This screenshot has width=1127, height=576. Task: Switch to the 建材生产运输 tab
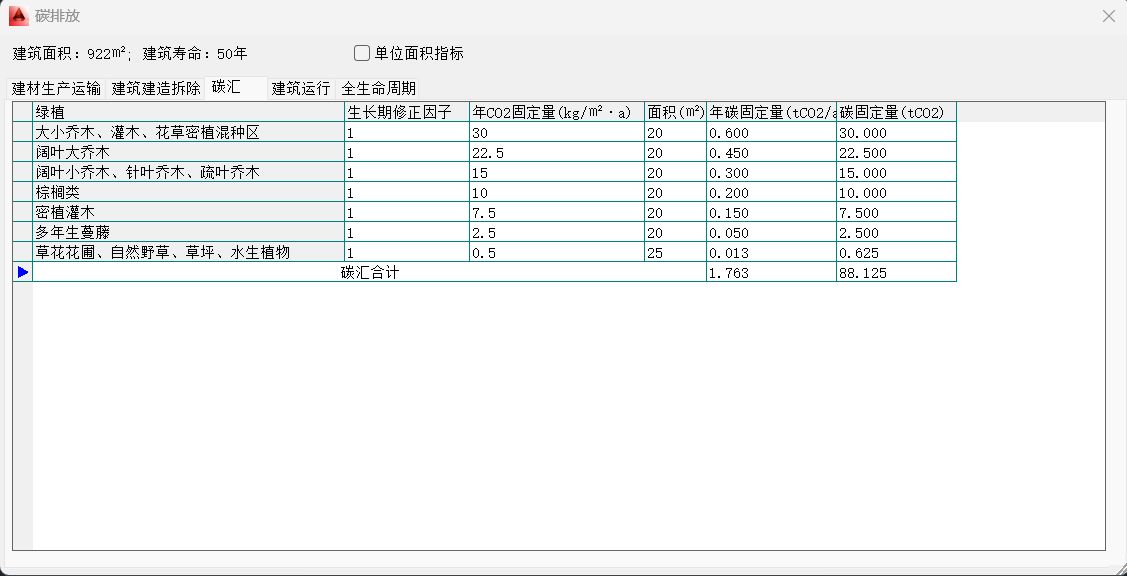(x=56, y=88)
